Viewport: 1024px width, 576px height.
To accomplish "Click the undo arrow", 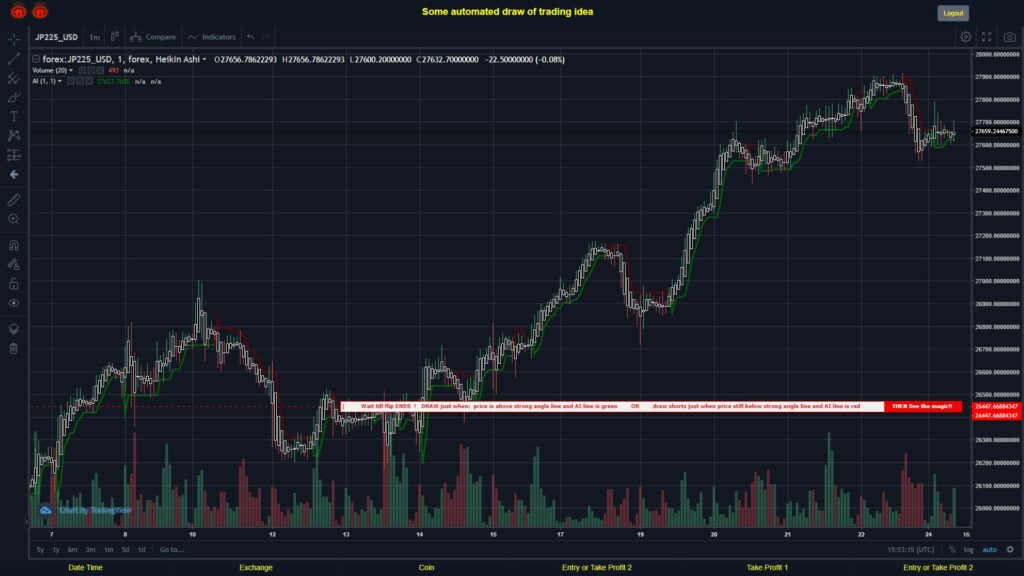I will (251, 37).
